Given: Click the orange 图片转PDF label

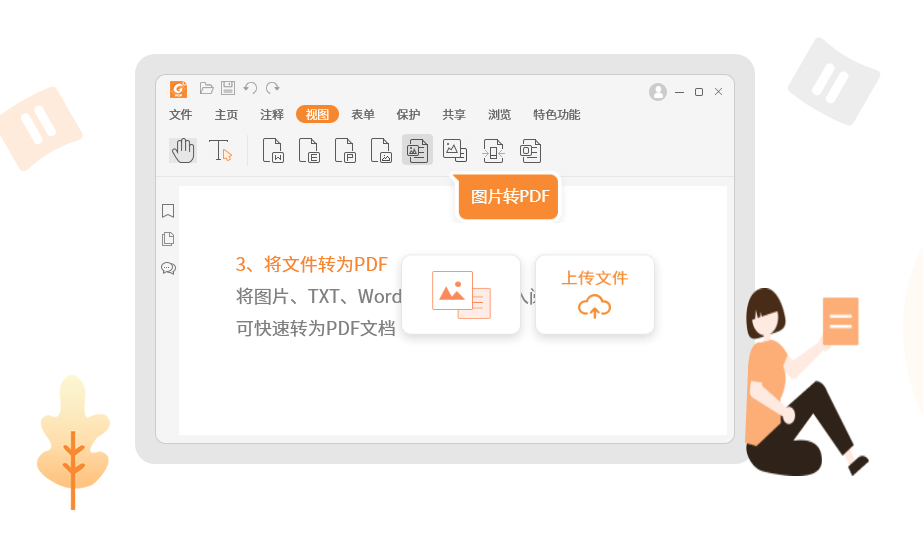Looking at the screenshot, I should [x=510, y=197].
